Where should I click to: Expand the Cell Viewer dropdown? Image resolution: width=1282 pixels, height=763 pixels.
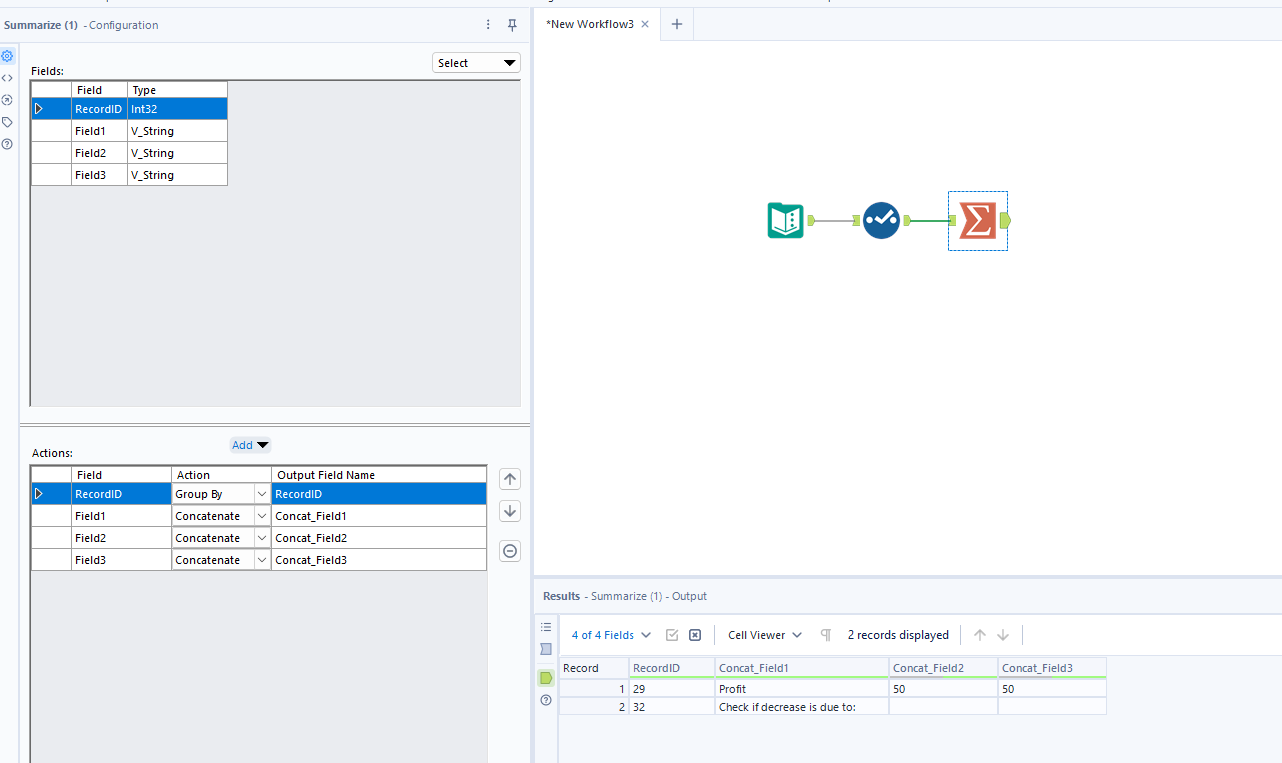coord(763,634)
